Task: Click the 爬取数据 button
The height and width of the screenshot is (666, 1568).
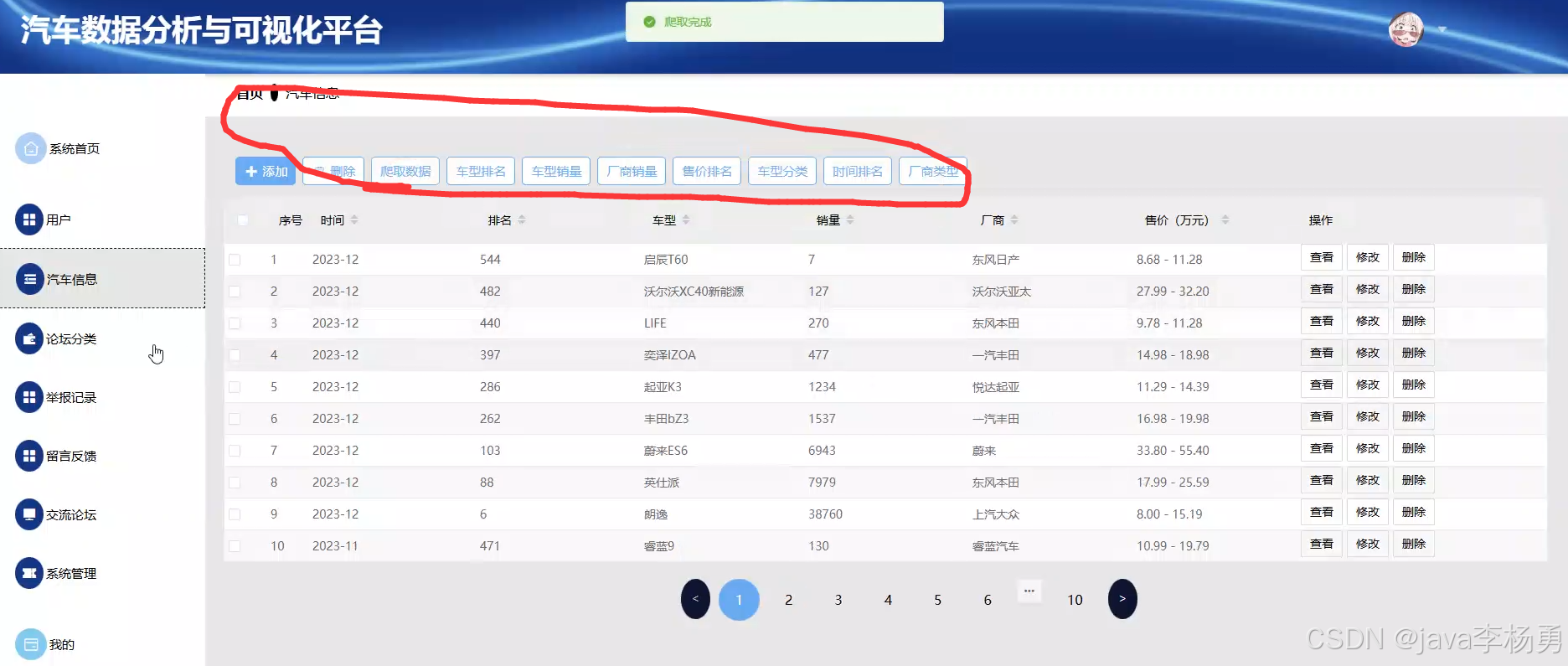Action: pyautogui.click(x=405, y=171)
